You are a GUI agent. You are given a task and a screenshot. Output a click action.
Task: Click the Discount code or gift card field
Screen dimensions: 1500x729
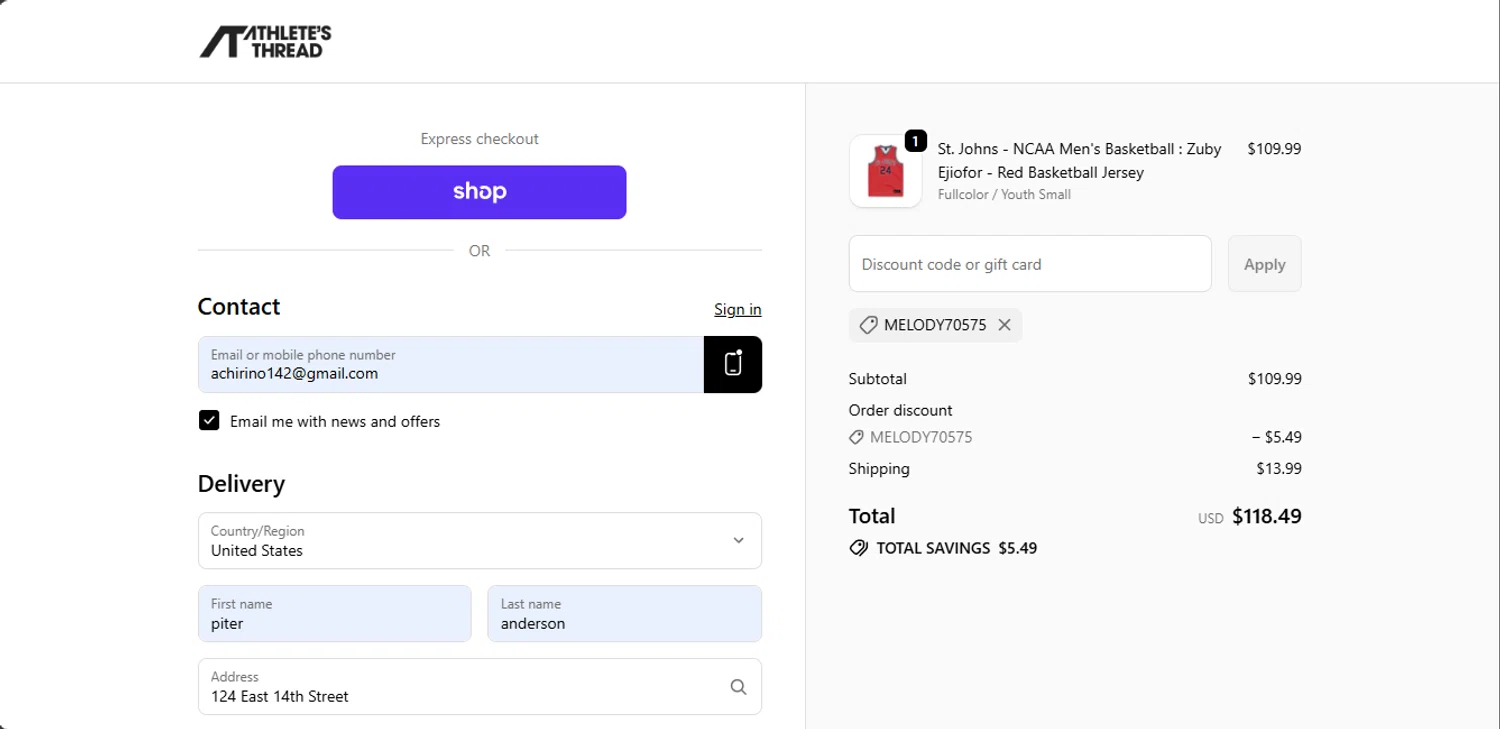pyautogui.click(x=1030, y=264)
